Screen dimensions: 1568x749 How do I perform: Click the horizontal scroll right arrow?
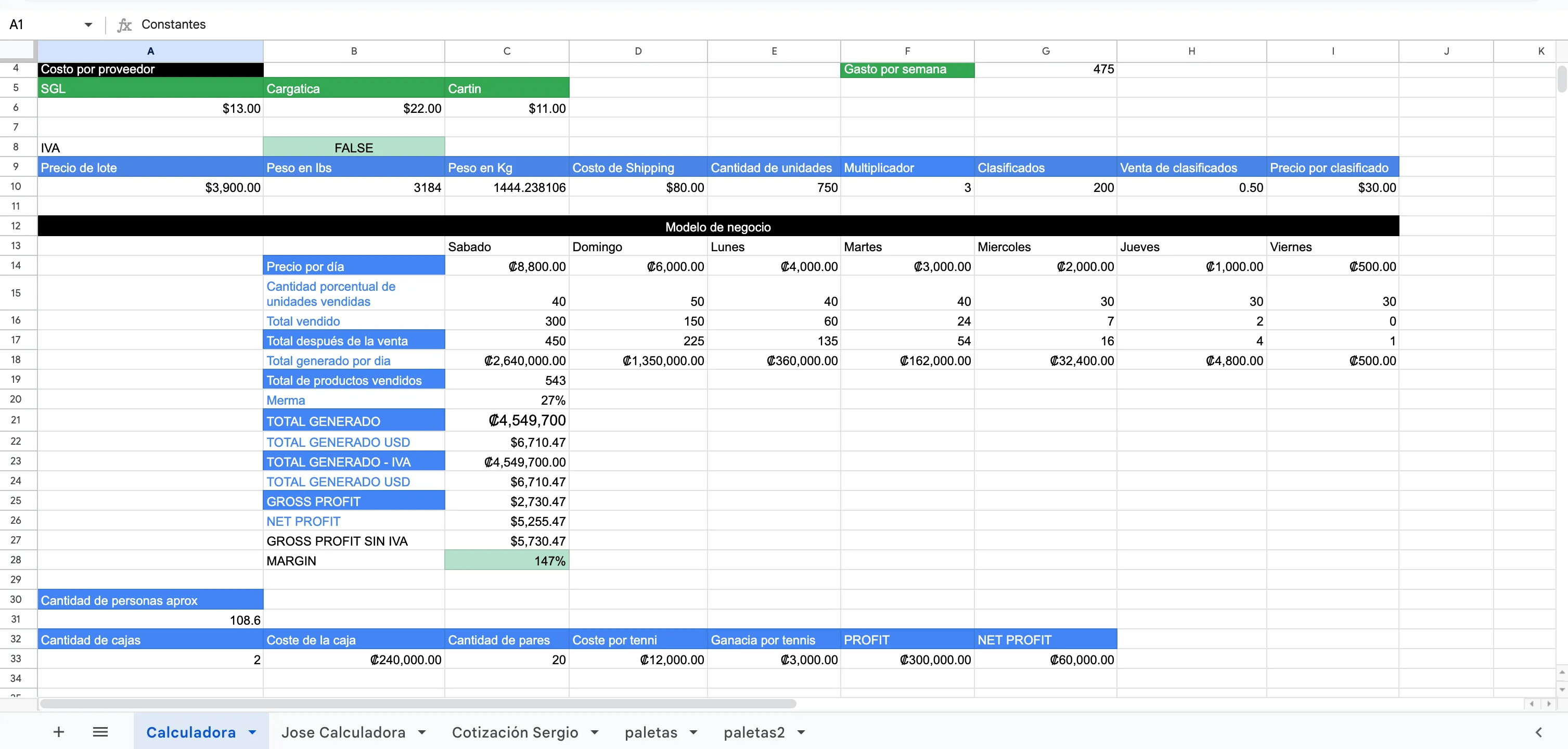coord(1549,703)
